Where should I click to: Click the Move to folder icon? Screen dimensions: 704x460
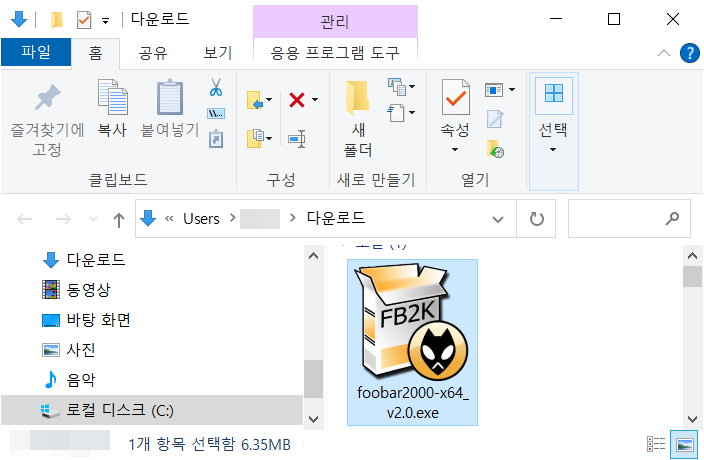255,100
